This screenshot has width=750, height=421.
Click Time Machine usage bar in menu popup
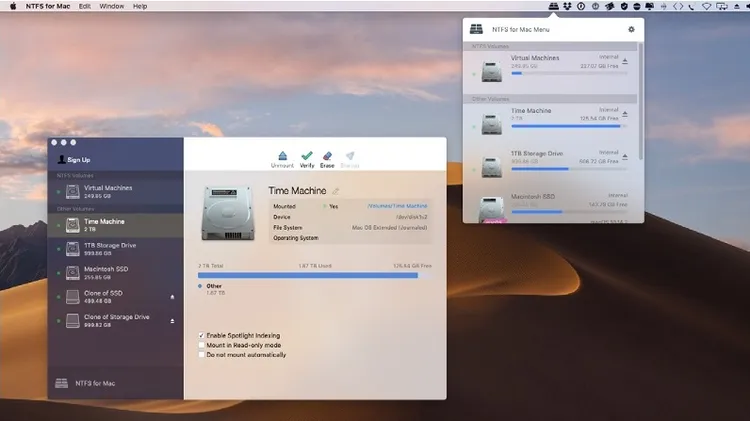[569, 126]
